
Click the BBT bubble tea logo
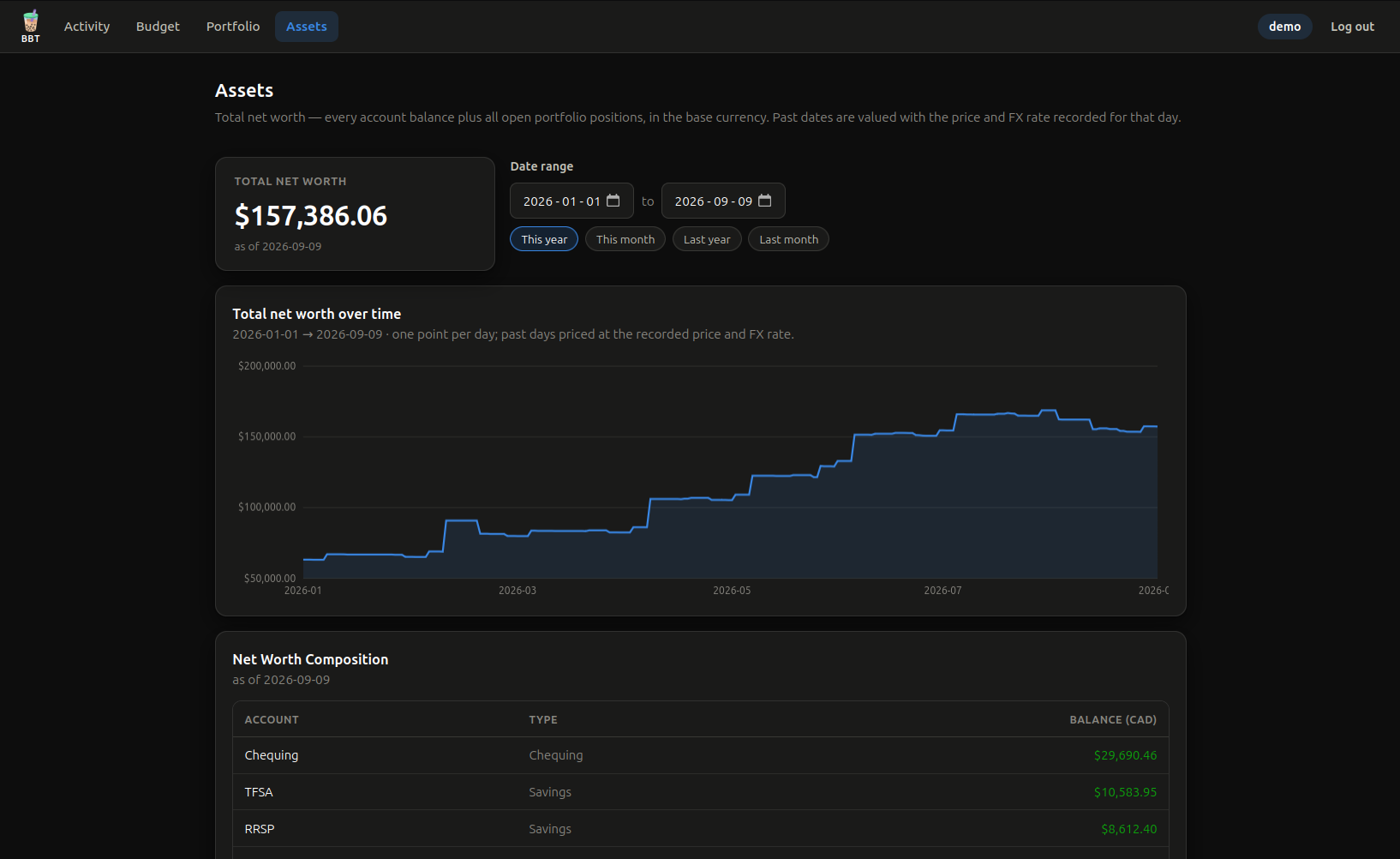pos(31,26)
